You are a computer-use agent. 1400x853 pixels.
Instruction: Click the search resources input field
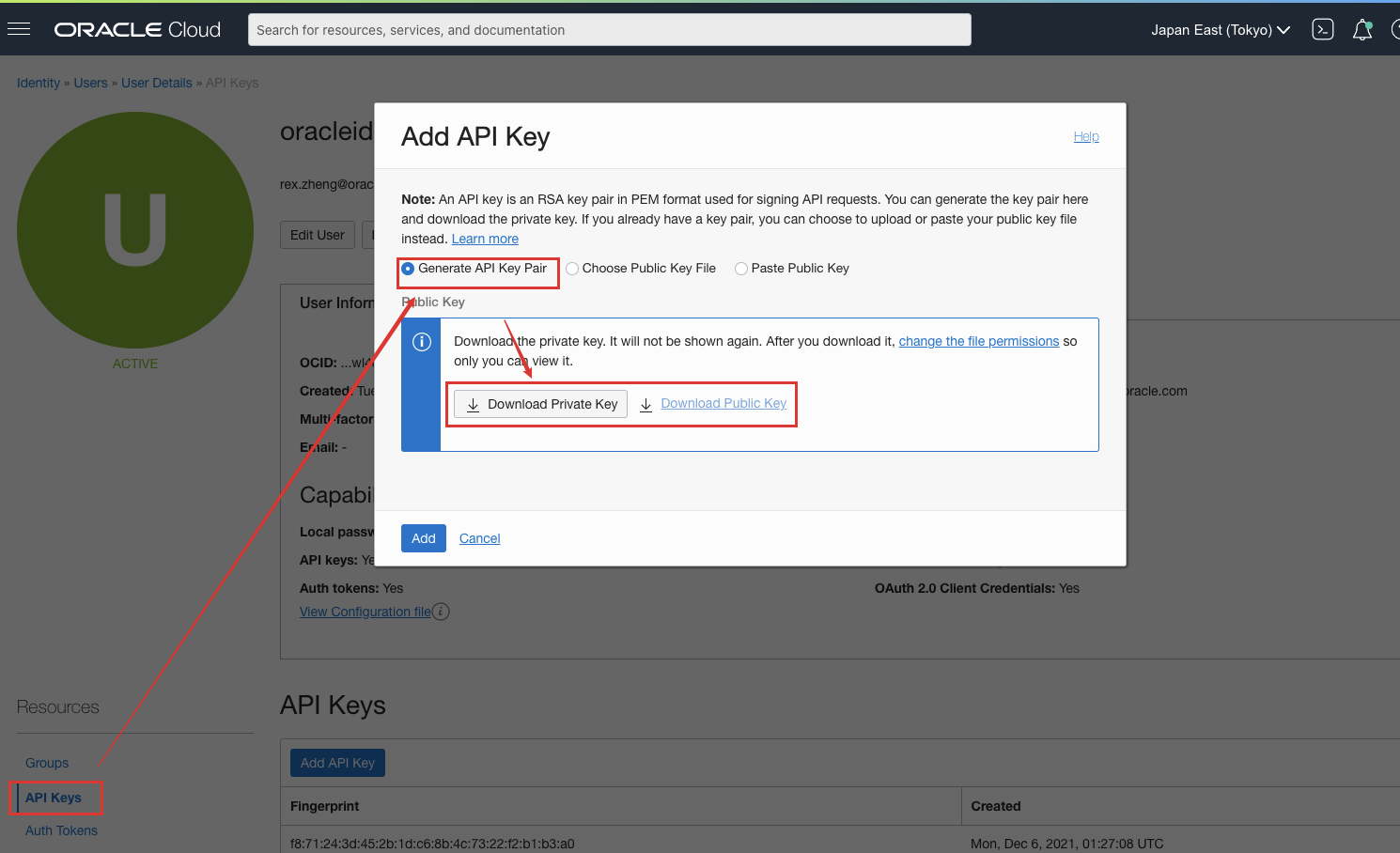tap(610, 30)
